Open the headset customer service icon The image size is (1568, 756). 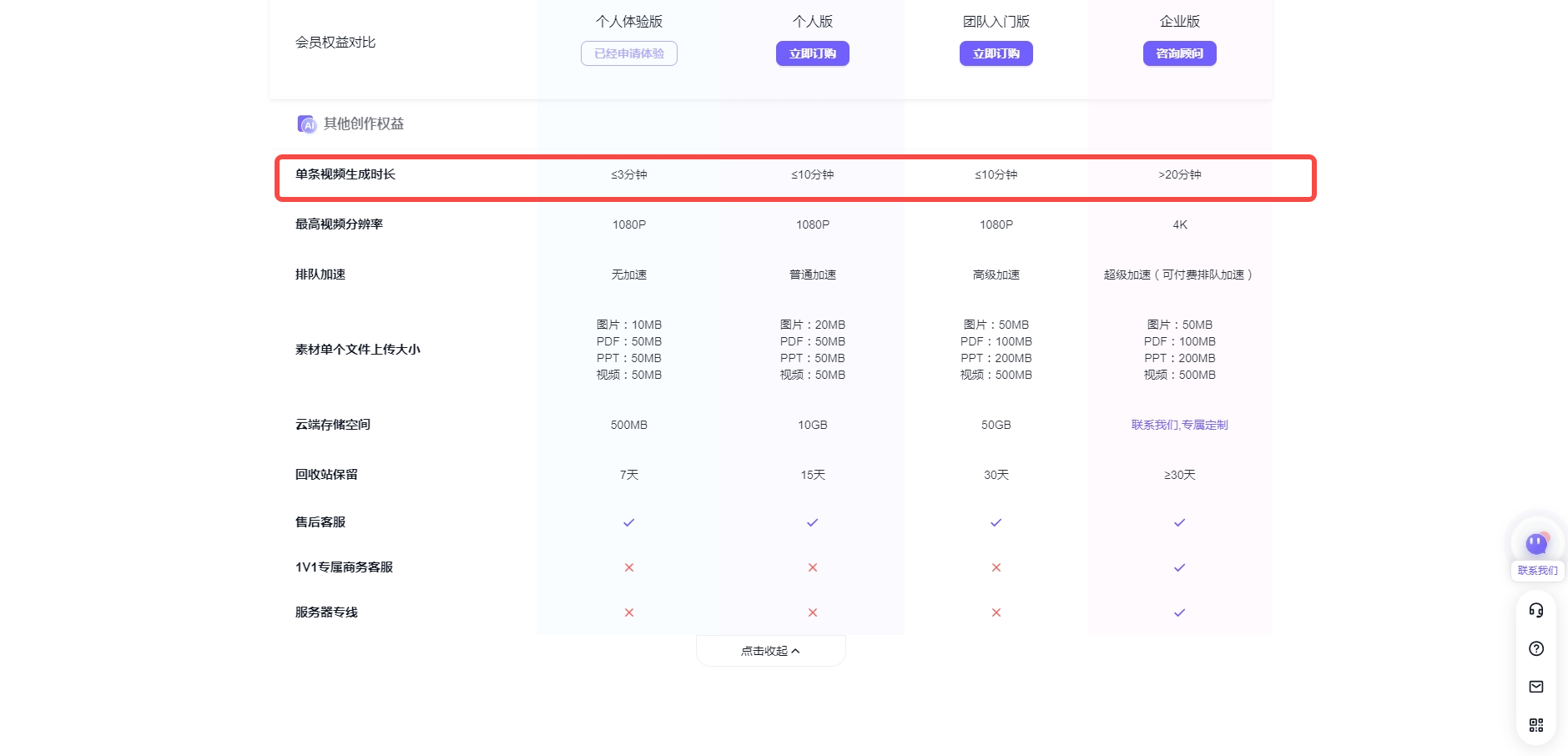pyautogui.click(x=1536, y=610)
